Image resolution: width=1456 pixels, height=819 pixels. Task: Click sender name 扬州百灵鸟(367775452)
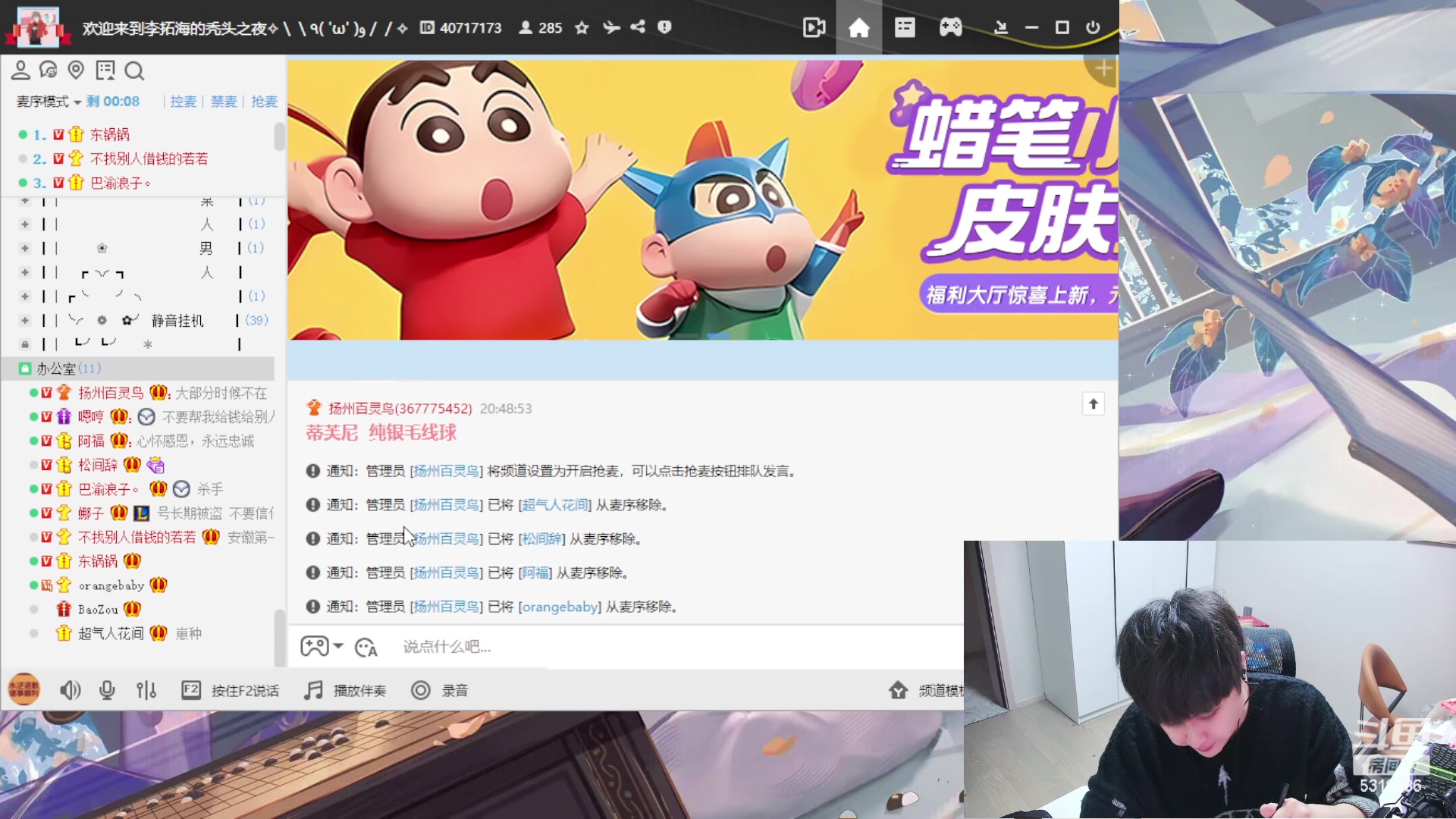[400, 408]
